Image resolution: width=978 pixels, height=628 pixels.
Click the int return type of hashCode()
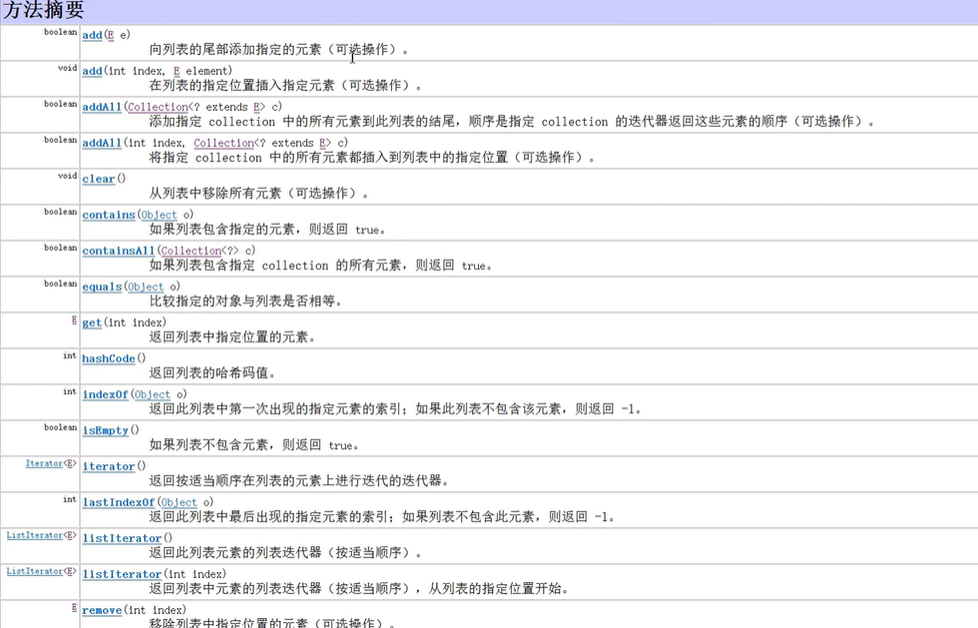(70, 355)
